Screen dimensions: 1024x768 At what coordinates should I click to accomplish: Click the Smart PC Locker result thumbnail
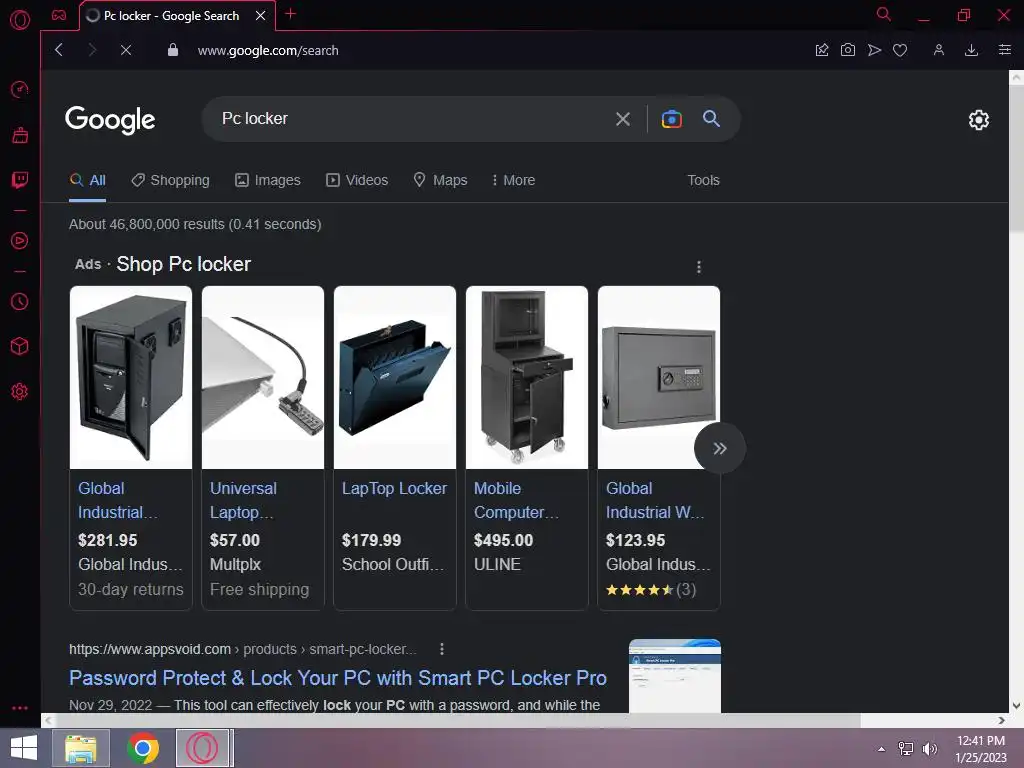click(x=675, y=676)
